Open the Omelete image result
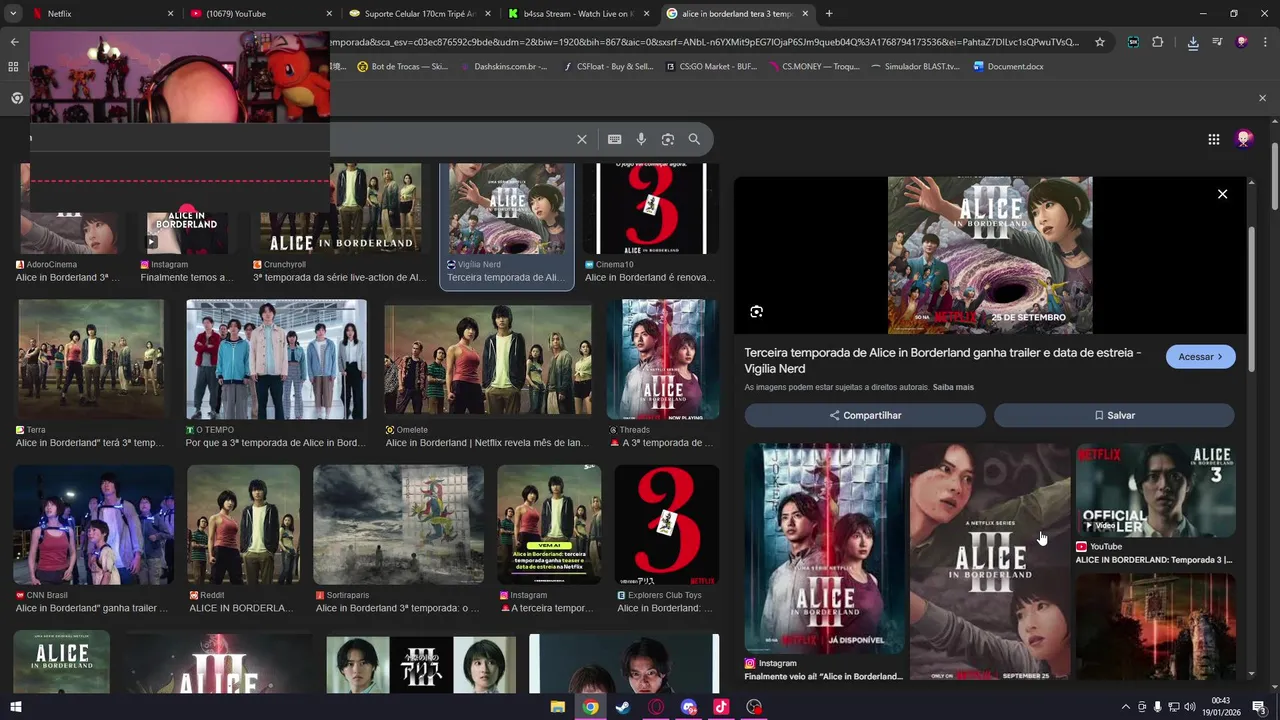 (x=488, y=360)
